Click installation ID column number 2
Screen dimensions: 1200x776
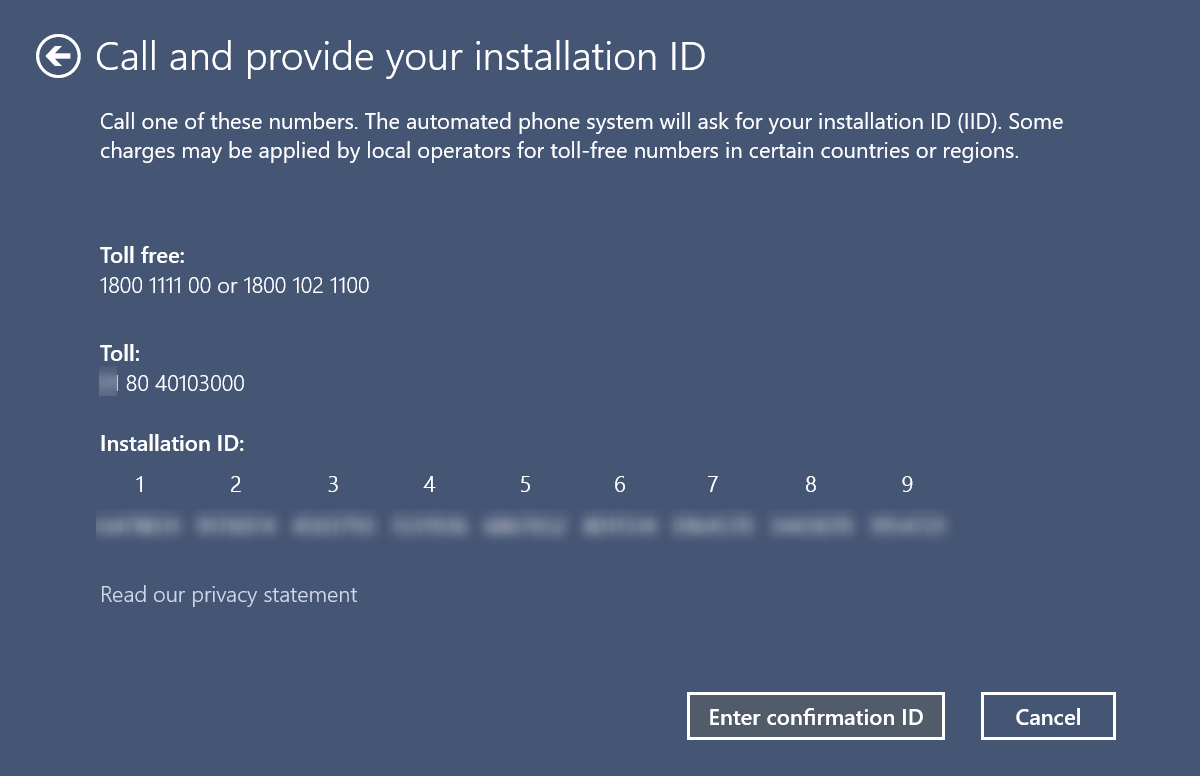[235, 485]
